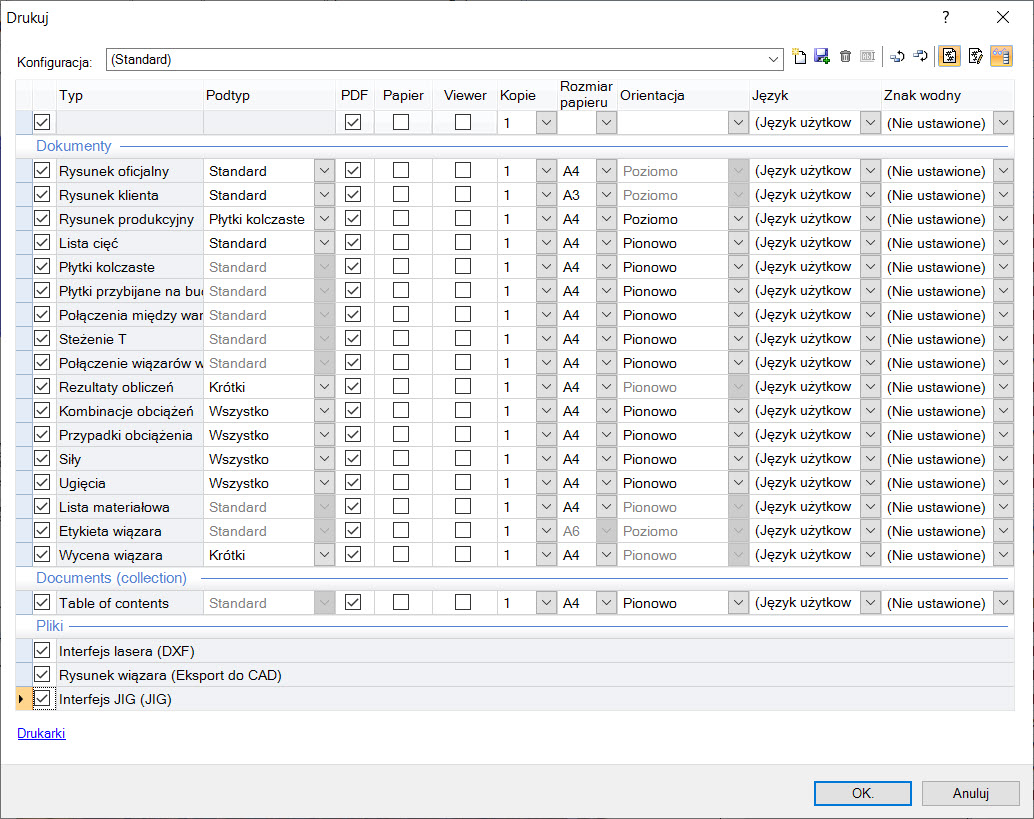The width and height of the screenshot is (1034, 819).
Task: Select the Przypadki obciążenia row name
Action: pos(126,435)
